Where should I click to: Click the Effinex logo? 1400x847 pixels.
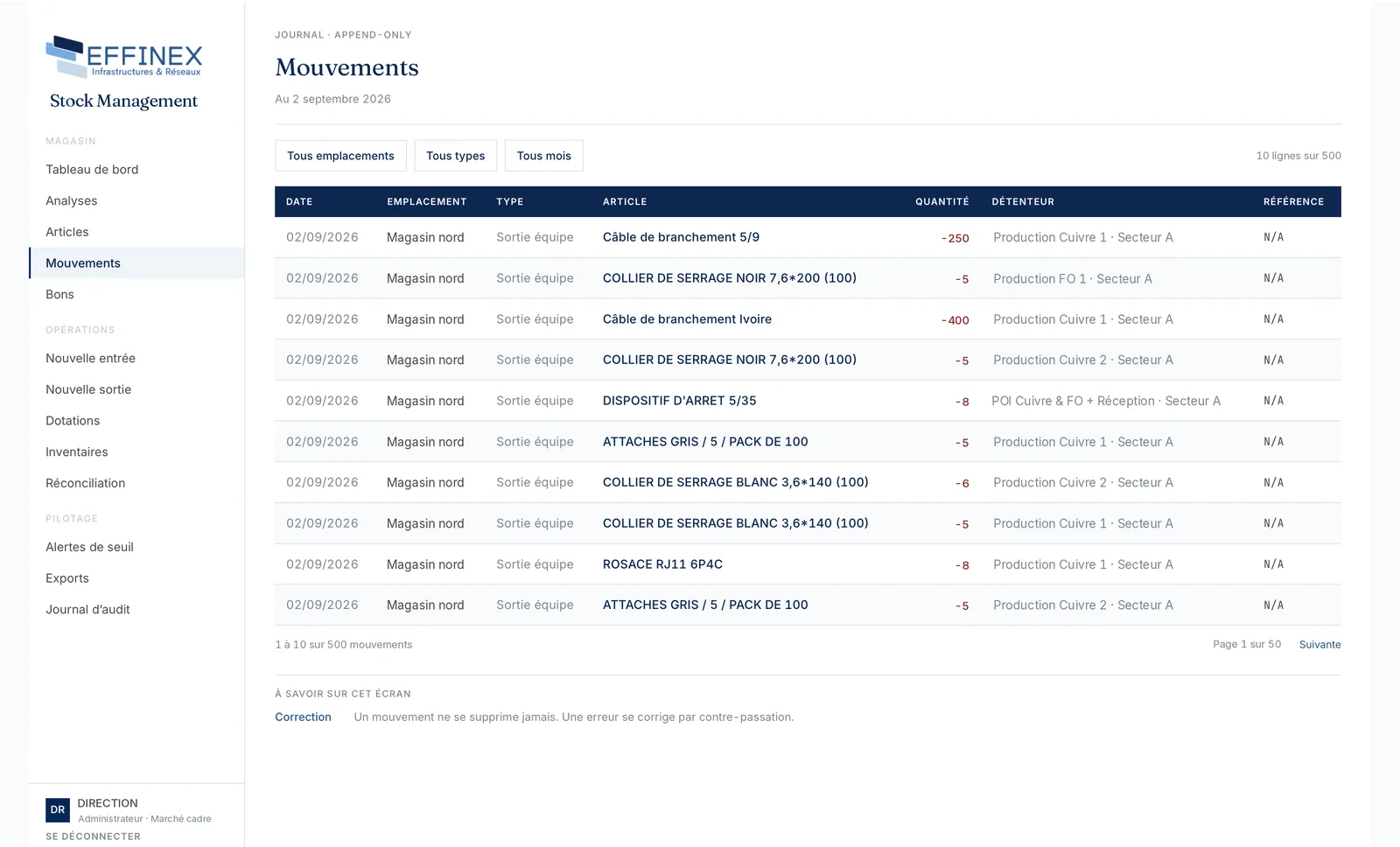point(124,57)
